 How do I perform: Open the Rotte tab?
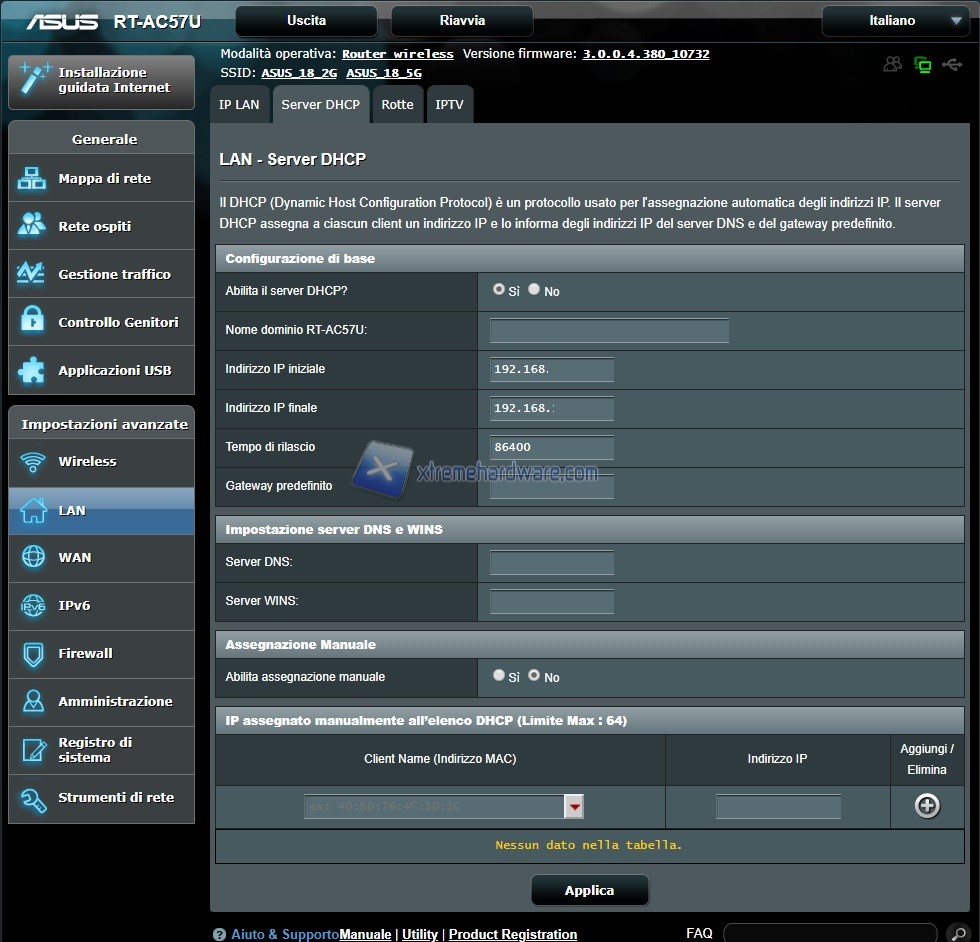click(x=397, y=105)
